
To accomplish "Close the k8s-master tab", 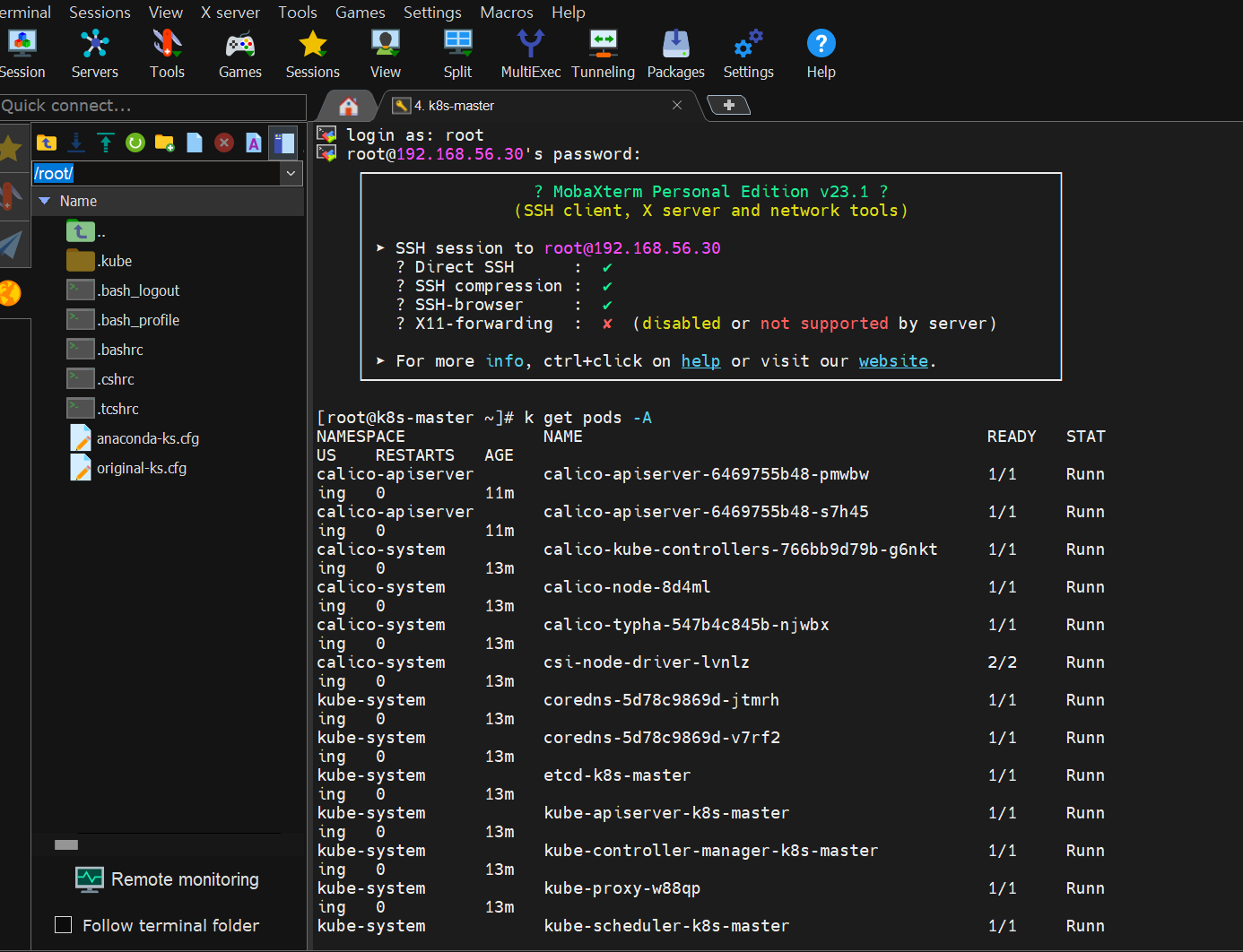I will [x=677, y=105].
